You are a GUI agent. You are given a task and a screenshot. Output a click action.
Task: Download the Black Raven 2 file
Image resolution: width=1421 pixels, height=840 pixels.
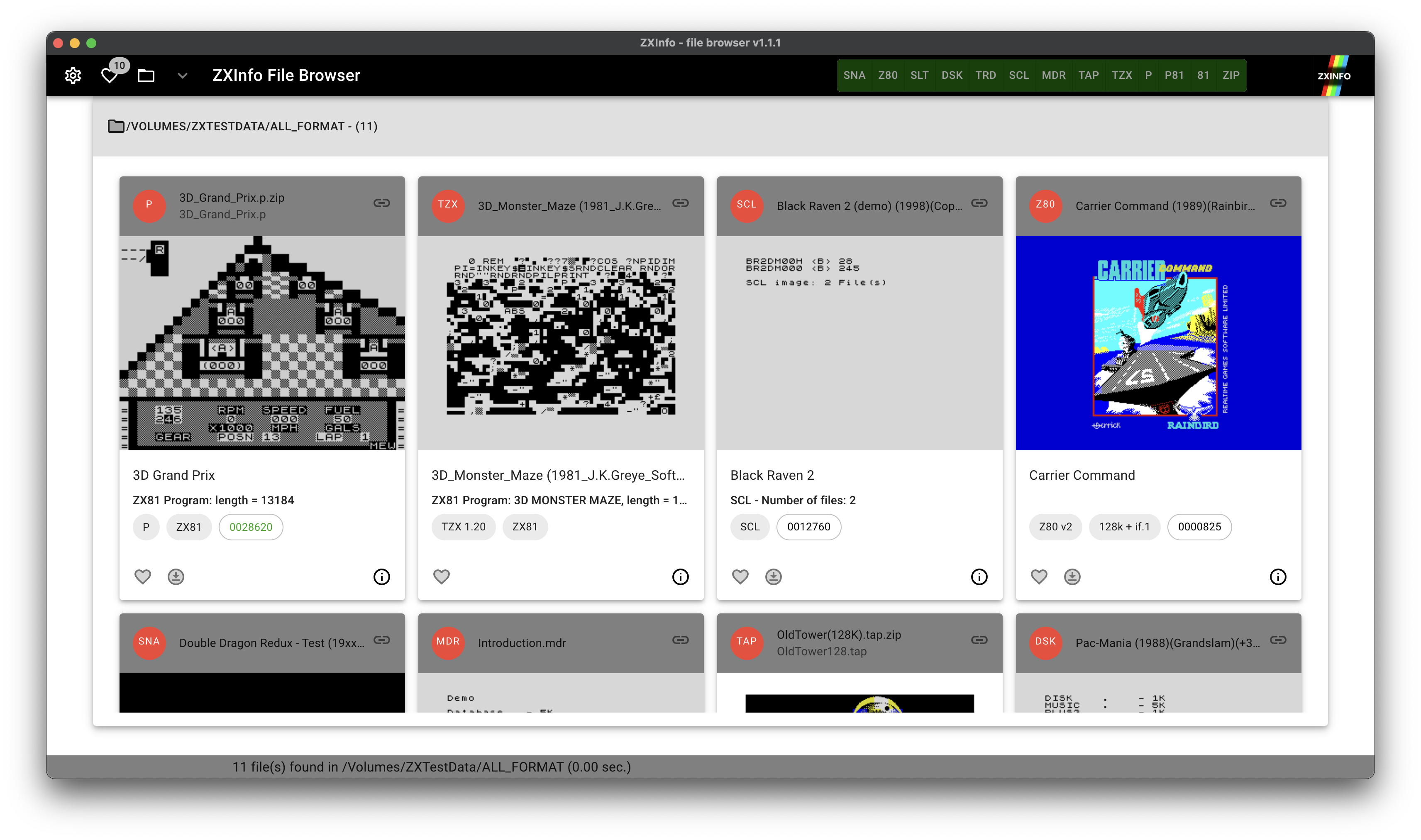[x=773, y=576]
